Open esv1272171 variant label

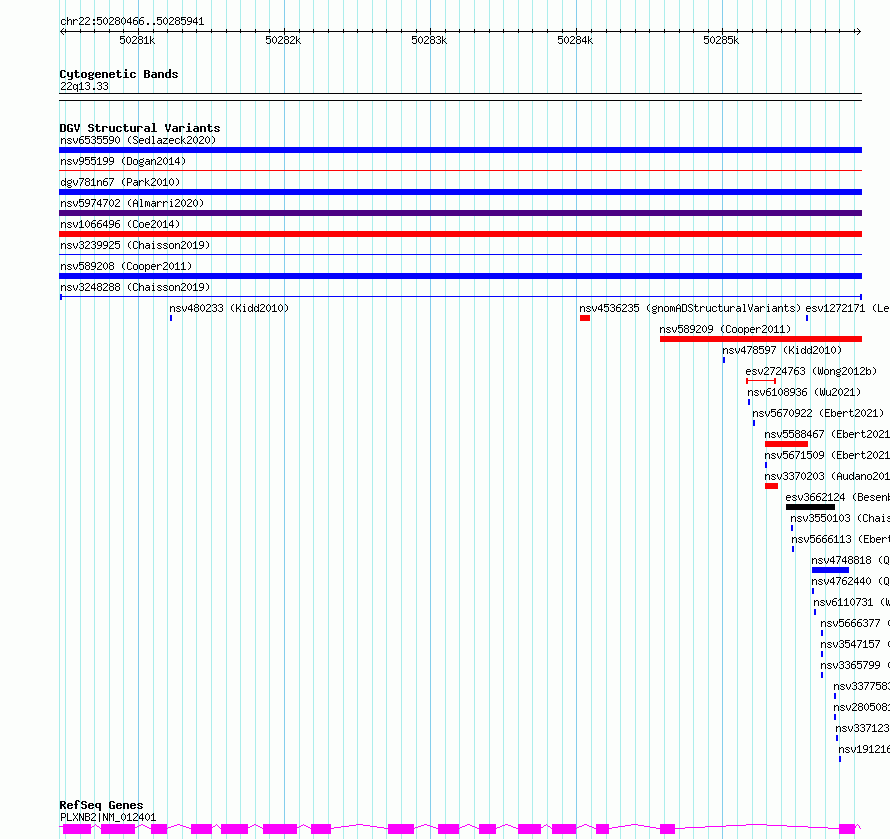[x=847, y=308]
